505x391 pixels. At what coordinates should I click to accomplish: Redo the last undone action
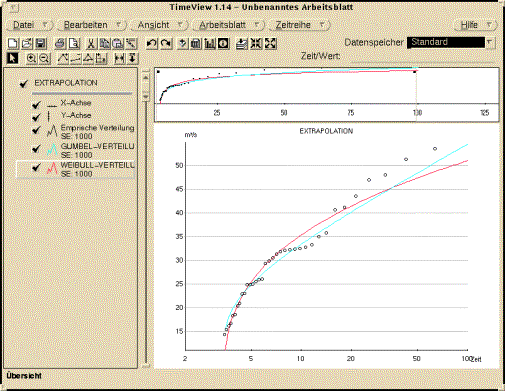pyautogui.click(x=166, y=44)
